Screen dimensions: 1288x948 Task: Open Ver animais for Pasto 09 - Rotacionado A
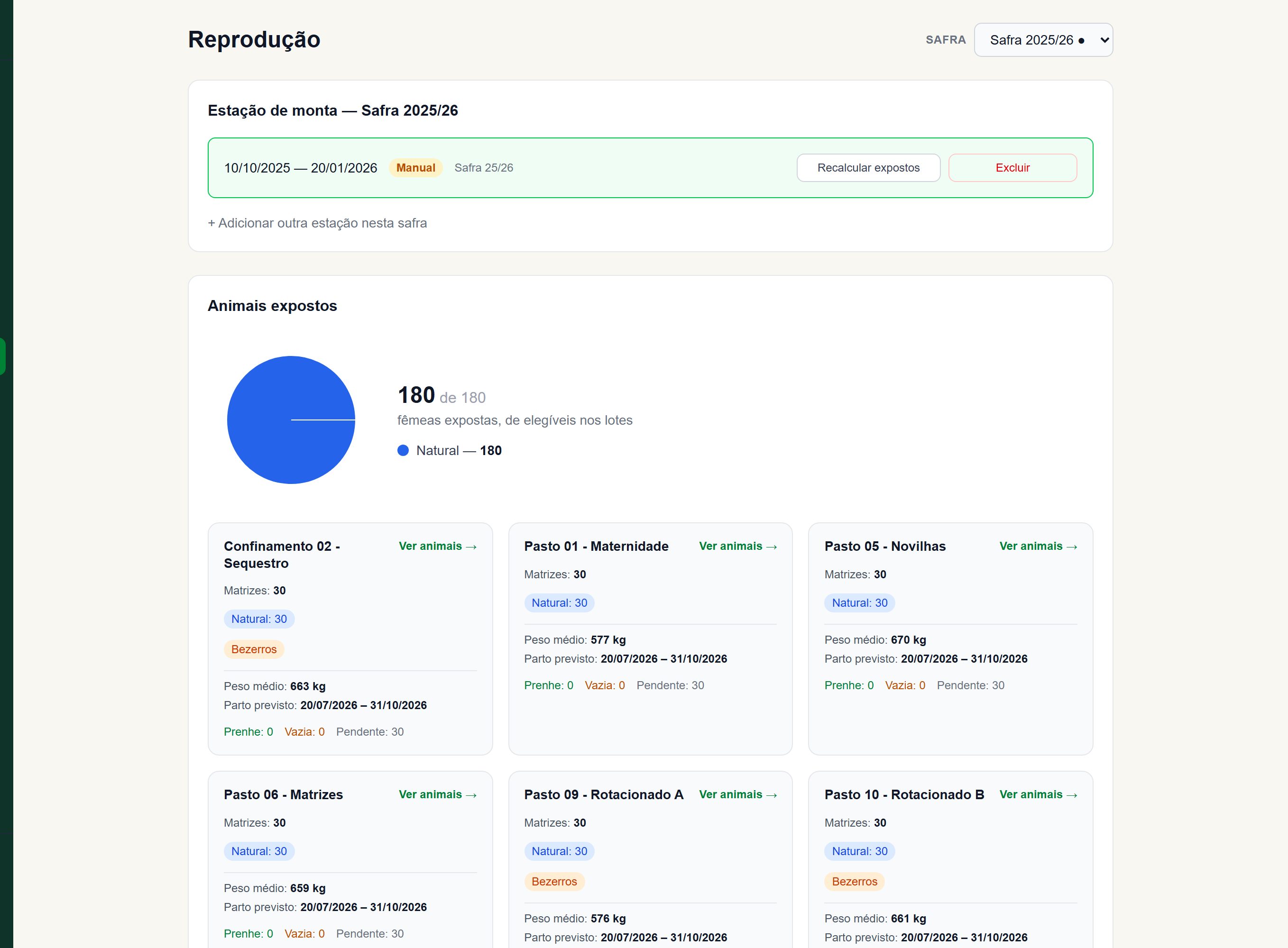tap(737, 795)
